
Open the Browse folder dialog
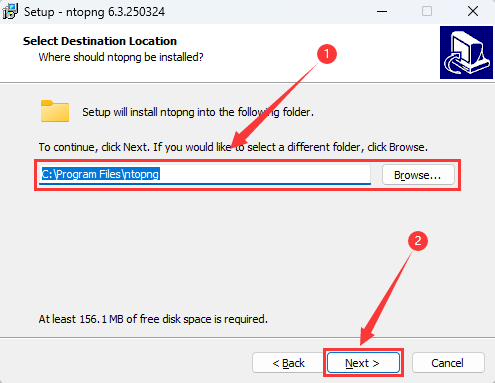[418, 175]
